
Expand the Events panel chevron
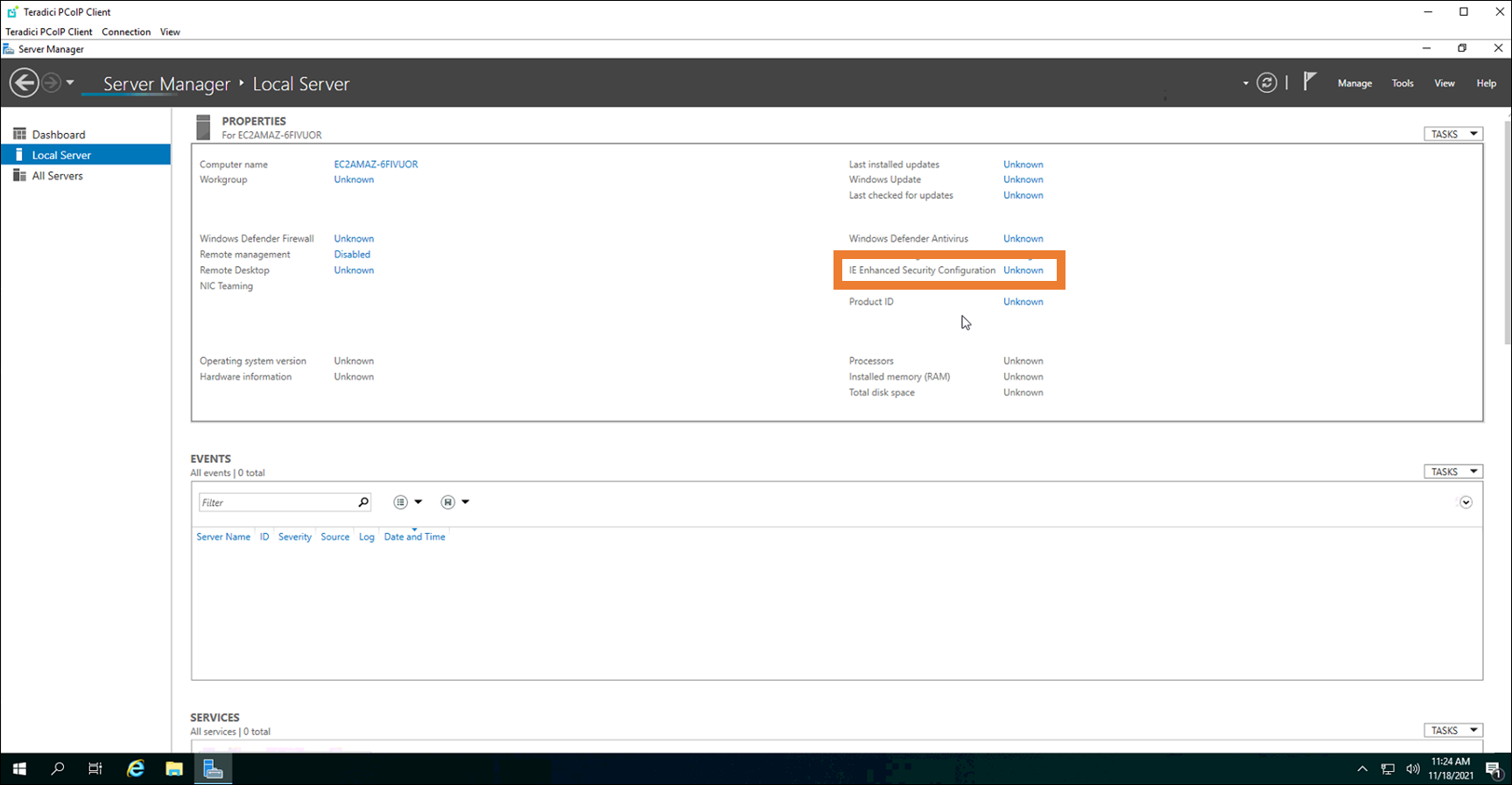coord(1466,502)
